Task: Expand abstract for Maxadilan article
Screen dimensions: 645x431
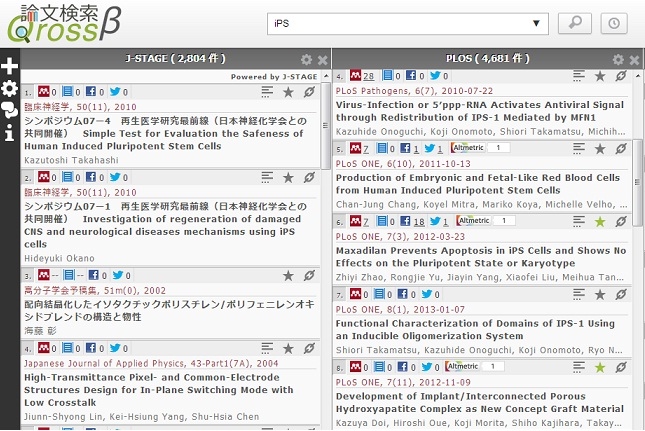Action: 579,221
